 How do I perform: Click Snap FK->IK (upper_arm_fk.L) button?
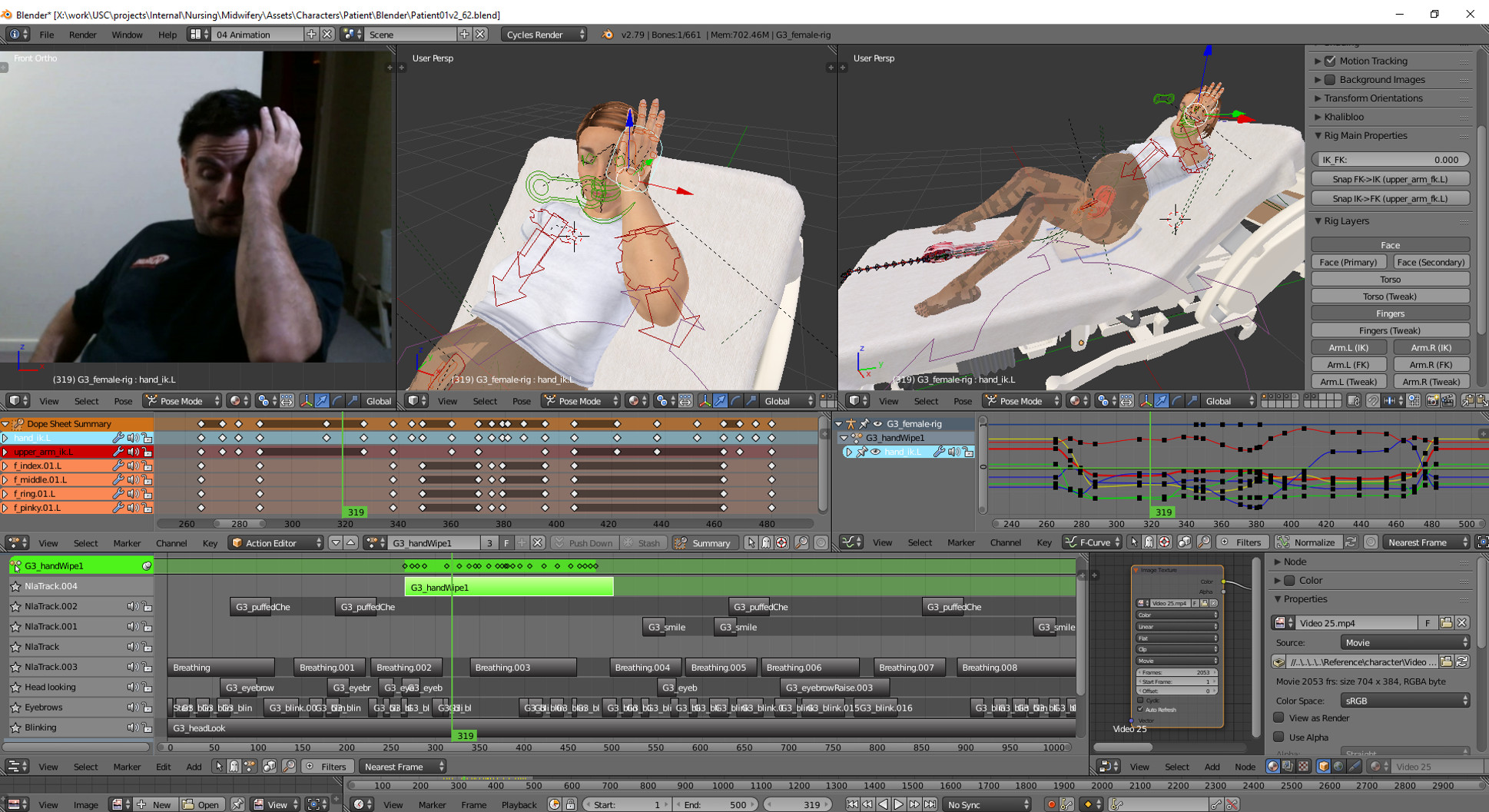coord(1390,179)
